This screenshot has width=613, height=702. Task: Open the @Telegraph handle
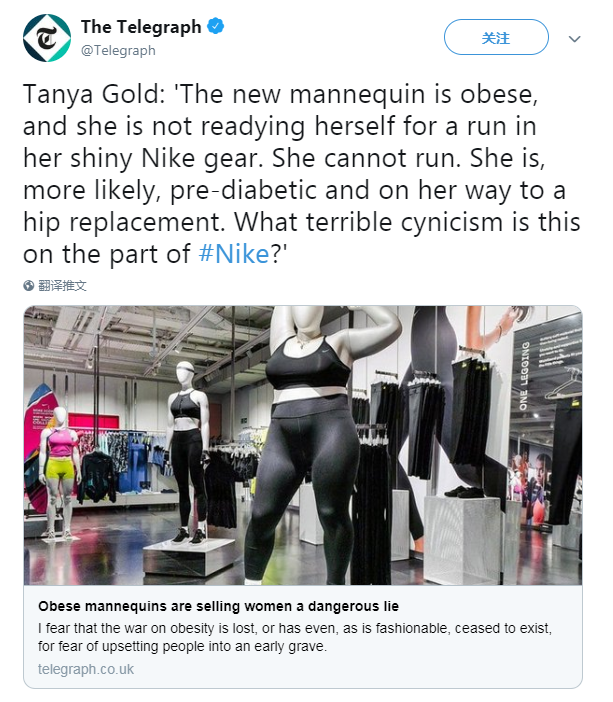tap(118, 51)
